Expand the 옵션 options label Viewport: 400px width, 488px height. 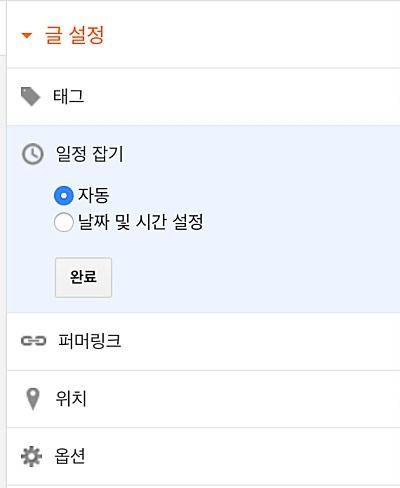[70, 456]
